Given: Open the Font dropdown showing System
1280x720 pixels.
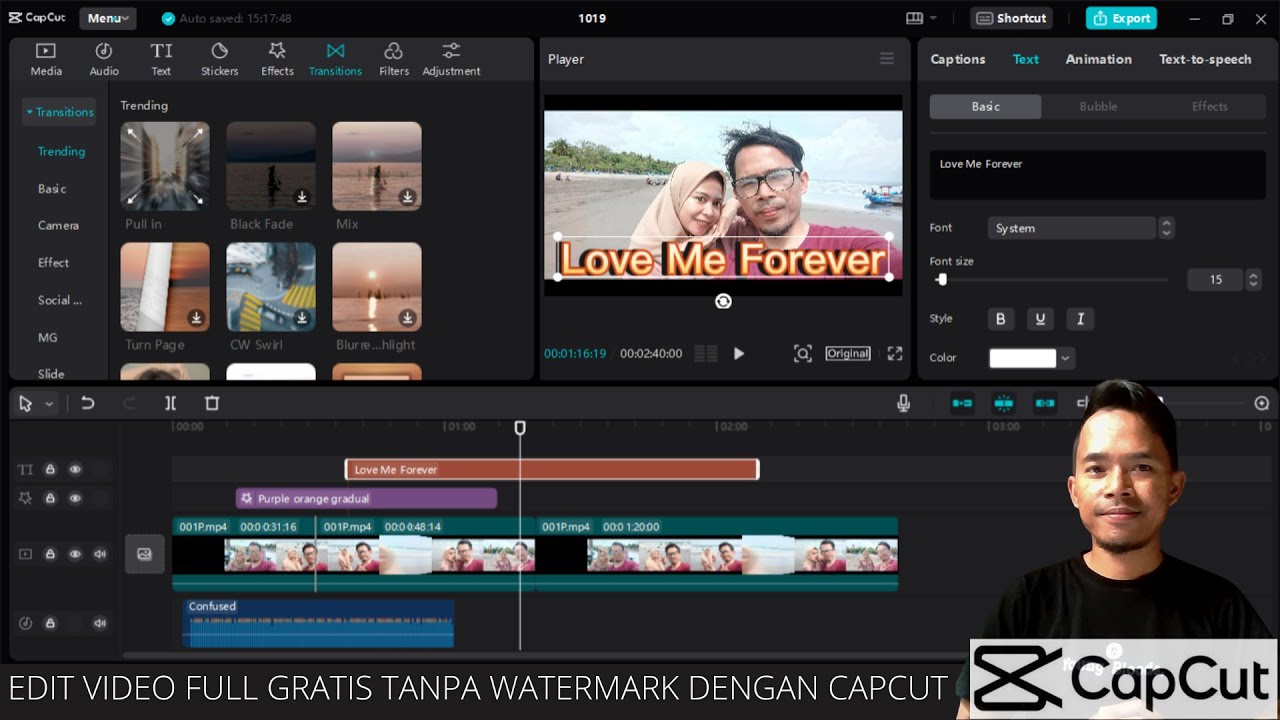Looking at the screenshot, I should tap(1071, 228).
